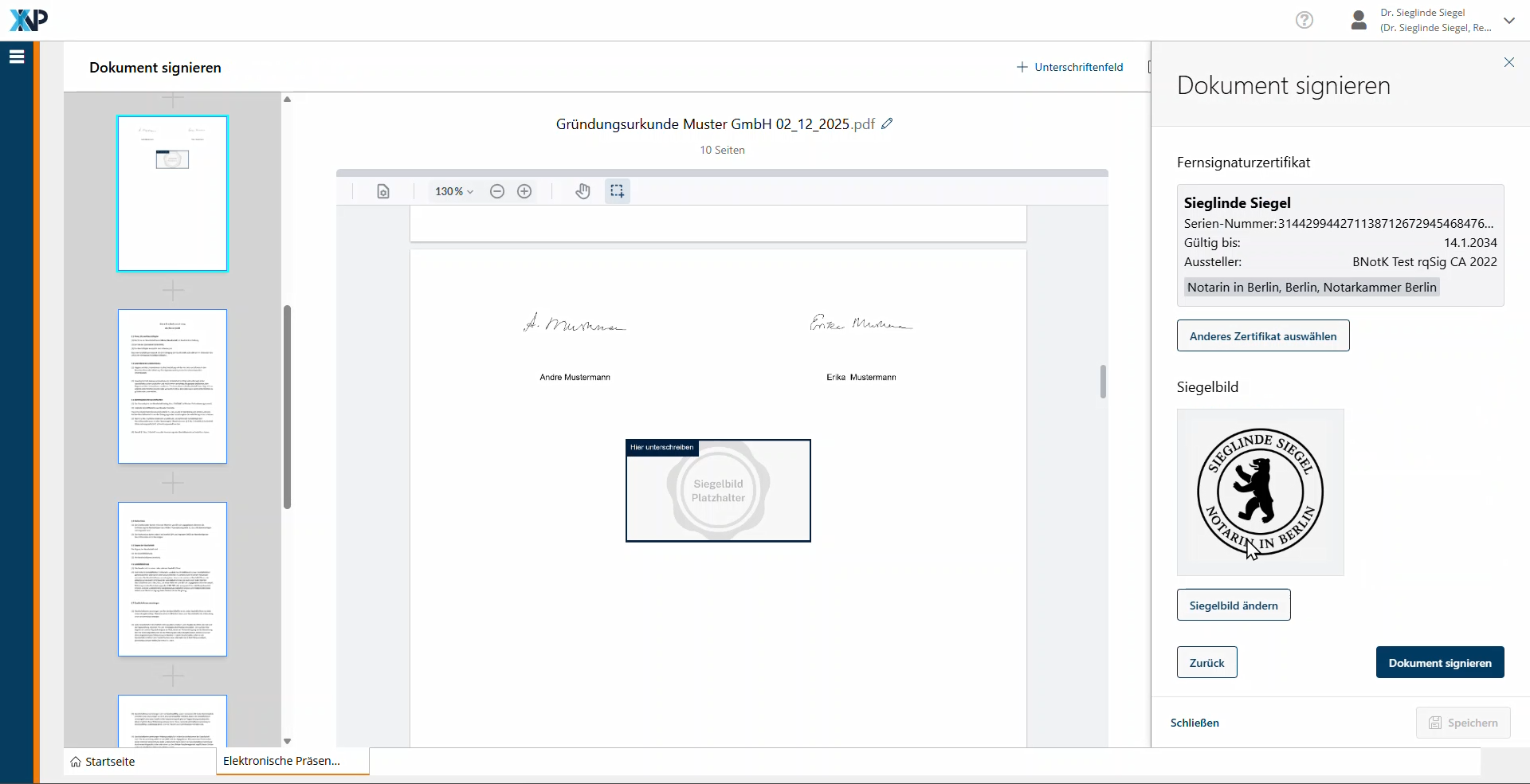This screenshot has height=784, width=1530.
Task: Zoom out with the minus icon
Action: [497, 191]
